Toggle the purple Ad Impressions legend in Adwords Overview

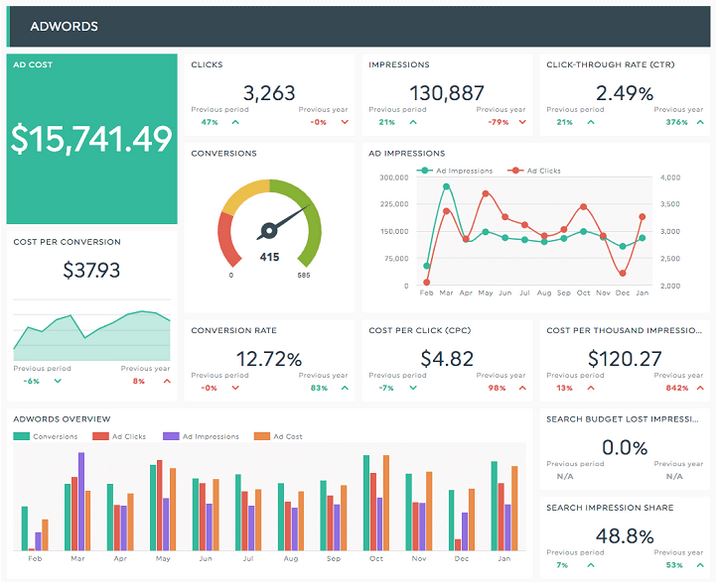[x=201, y=436]
